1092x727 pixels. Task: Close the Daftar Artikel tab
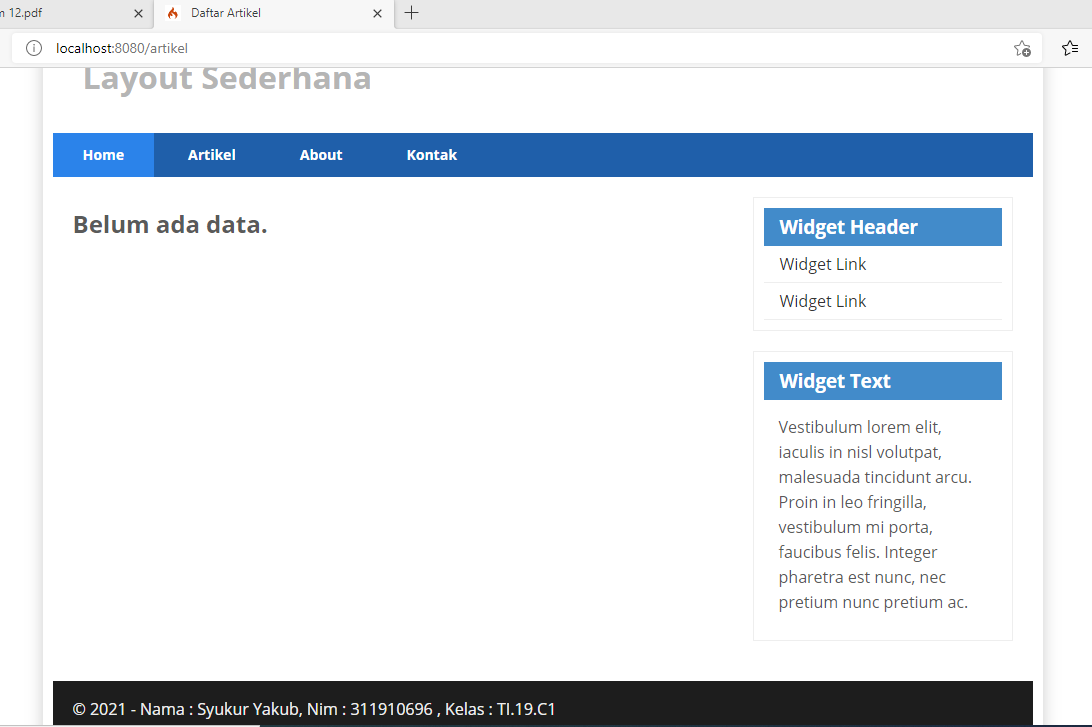378,14
